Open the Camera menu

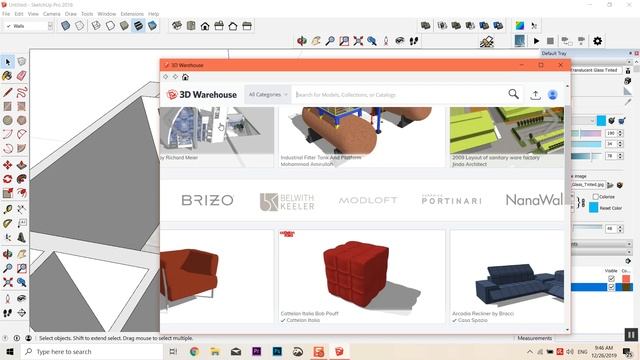pos(51,14)
